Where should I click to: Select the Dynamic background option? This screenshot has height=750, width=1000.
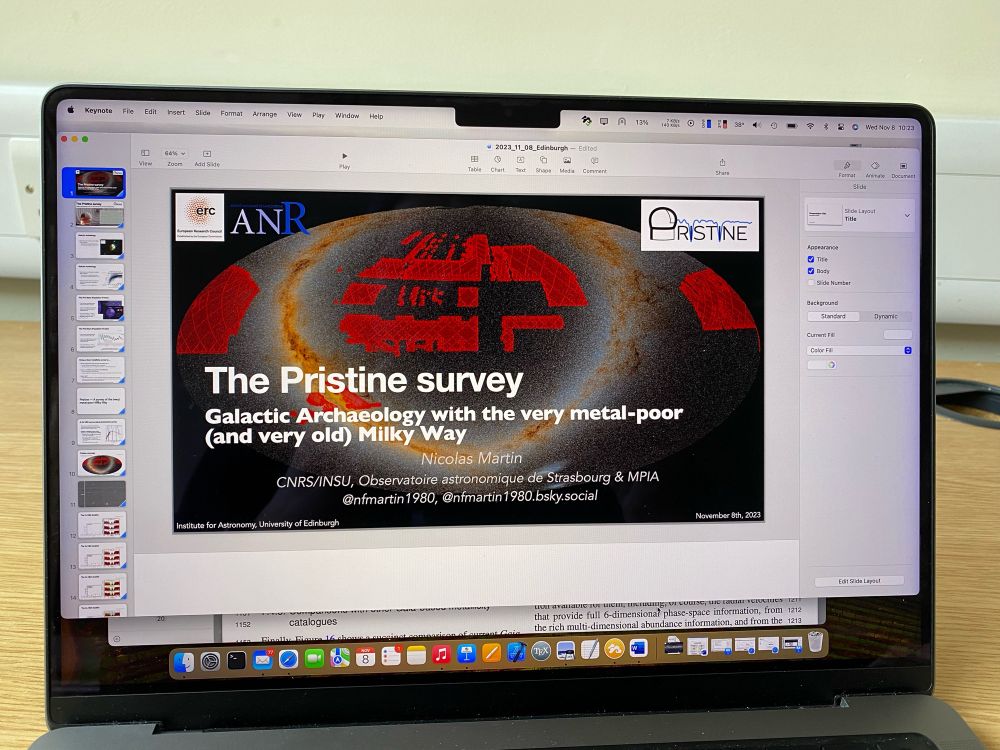[x=885, y=316]
